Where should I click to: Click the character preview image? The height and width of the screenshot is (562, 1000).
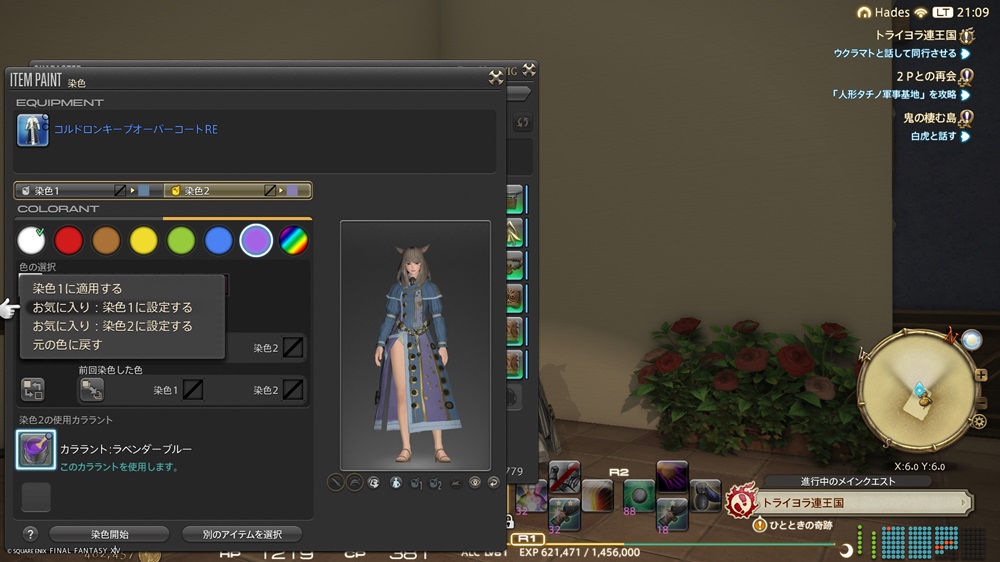(x=415, y=345)
